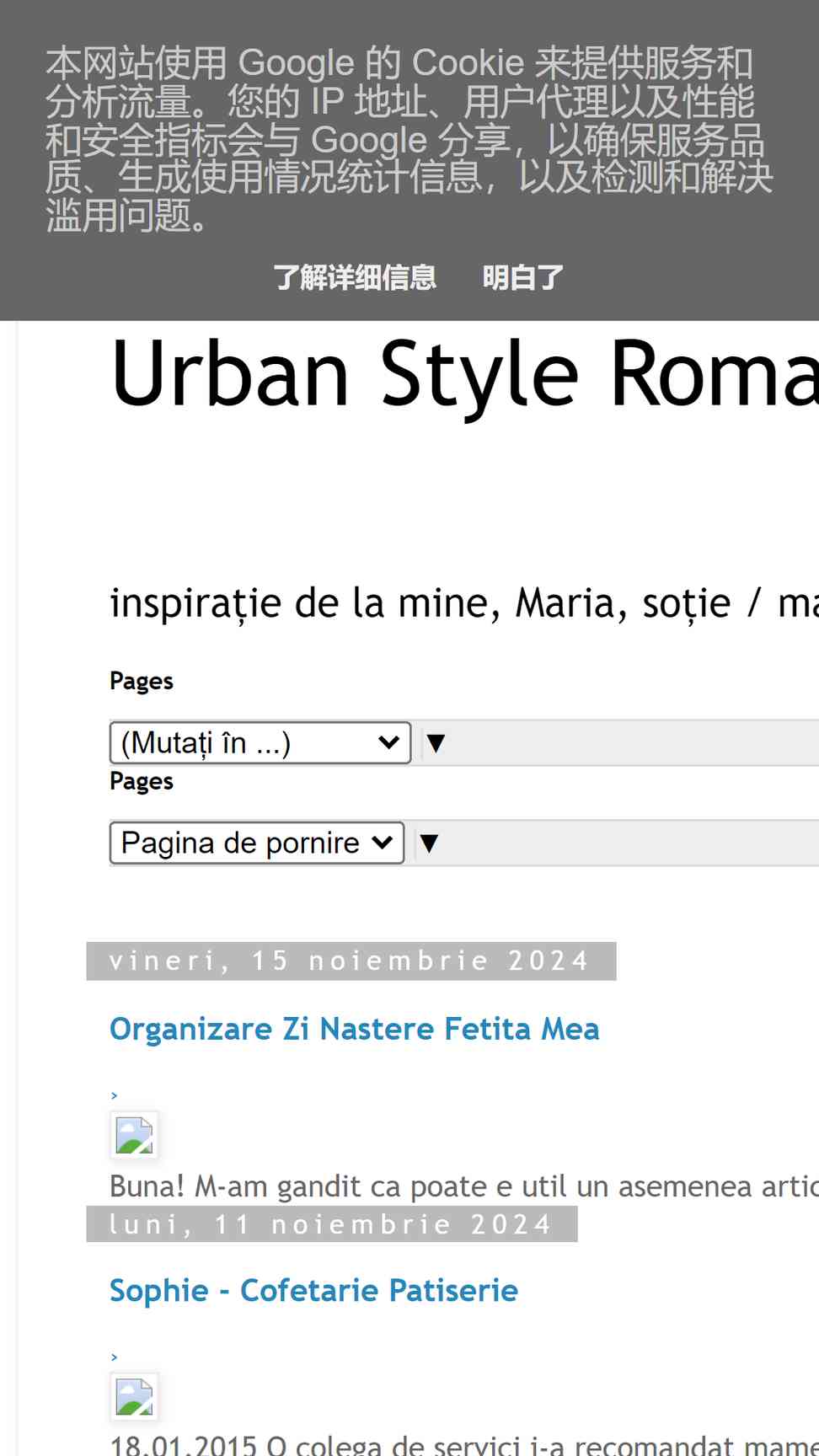Click small arrow link above first post image
819x1456 pixels.
[x=114, y=1095]
